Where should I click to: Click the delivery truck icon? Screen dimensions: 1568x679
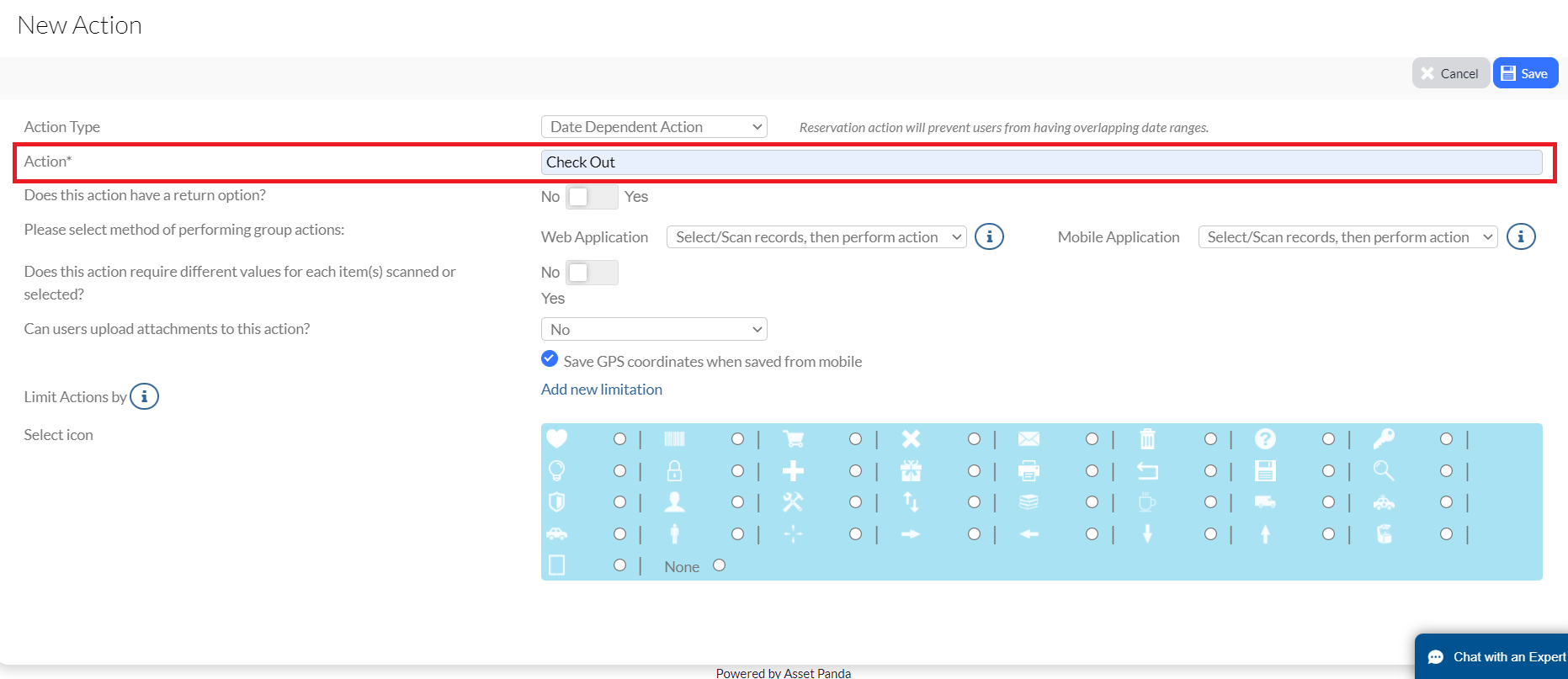click(x=1265, y=502)
